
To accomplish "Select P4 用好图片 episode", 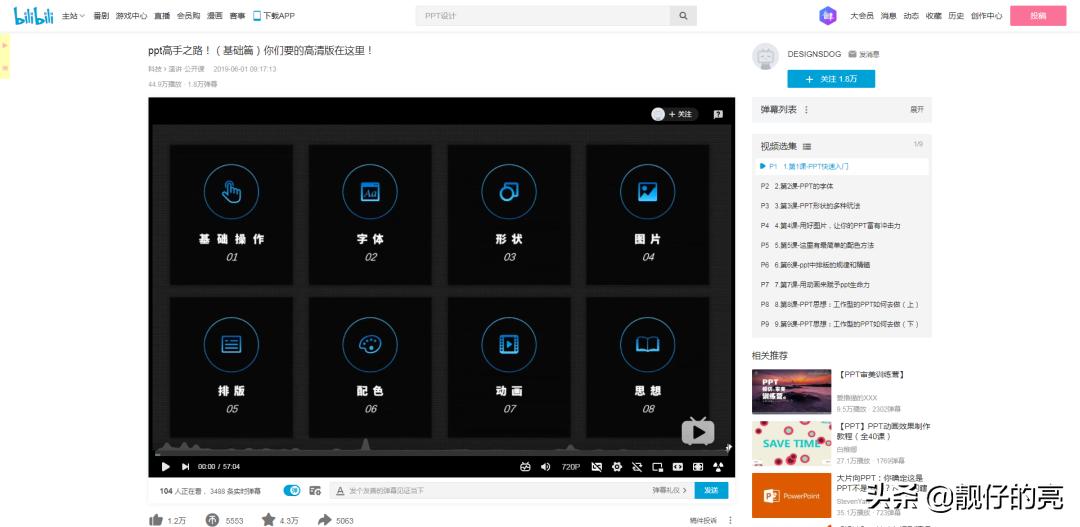I will coord(842,225).
